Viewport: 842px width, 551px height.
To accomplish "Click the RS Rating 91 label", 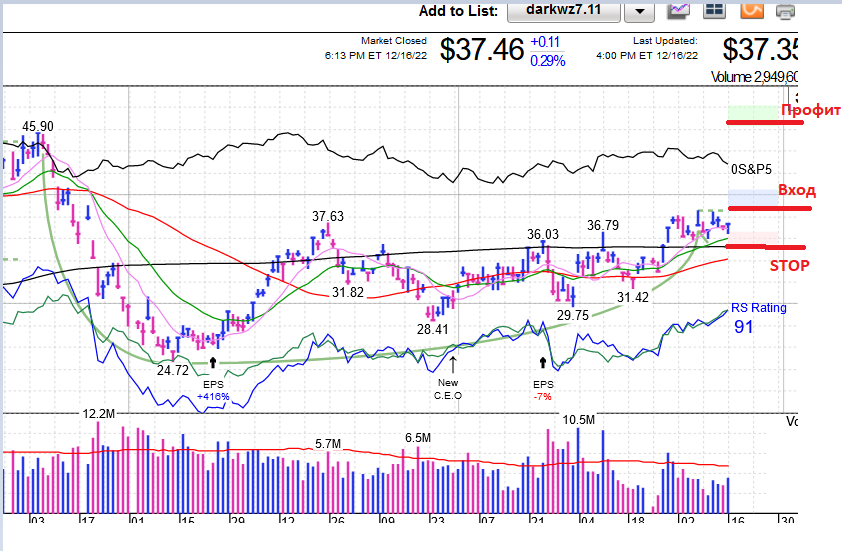I will click(758, 317).
